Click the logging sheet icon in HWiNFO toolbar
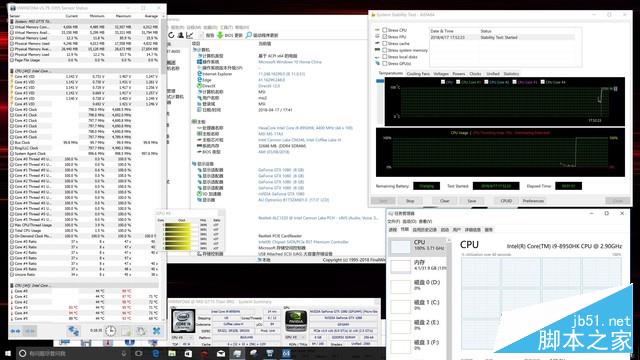Screen dimensions: 640x360 pos(126,331)
